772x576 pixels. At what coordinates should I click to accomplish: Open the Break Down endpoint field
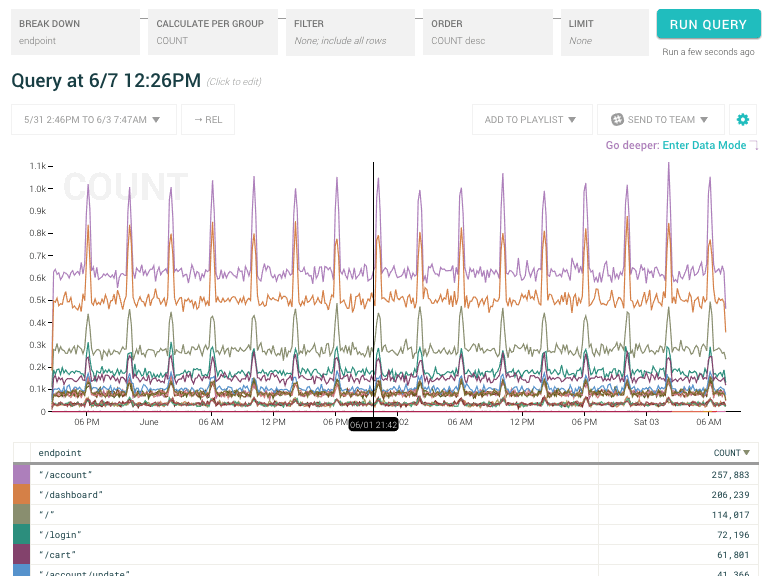[75, 33]
